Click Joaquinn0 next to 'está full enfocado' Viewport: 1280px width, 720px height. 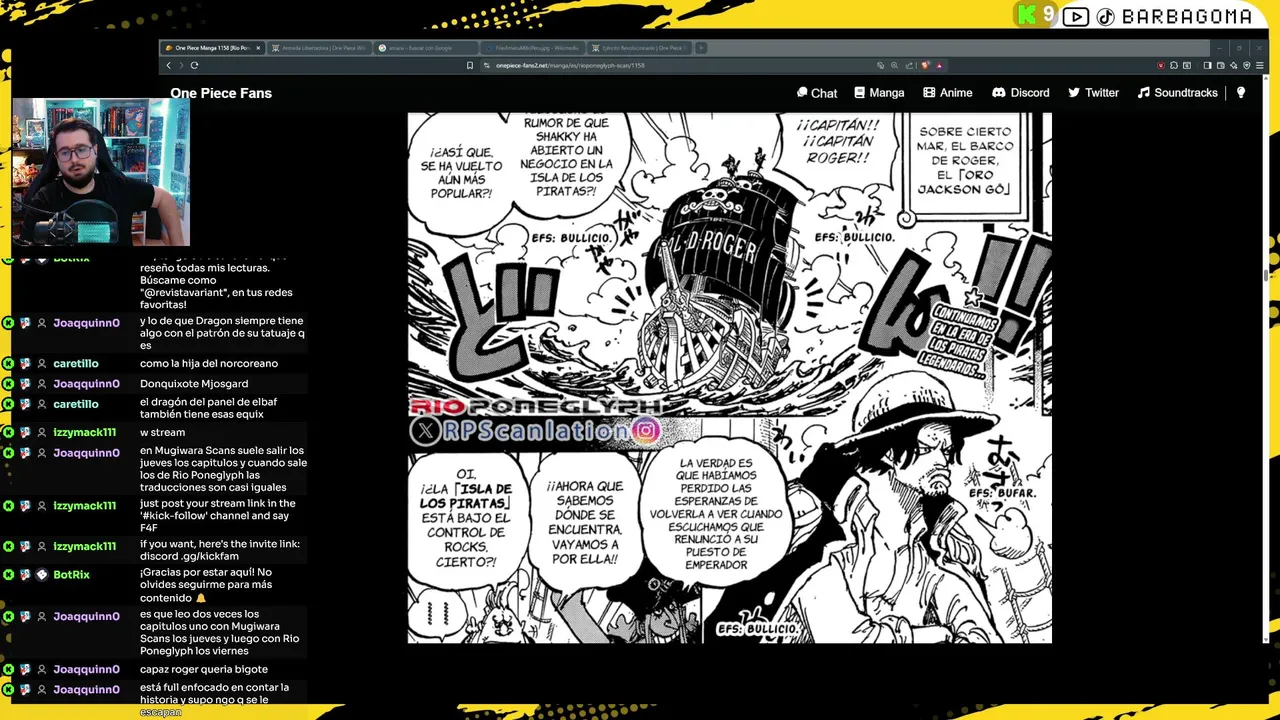tap(86, 690)
